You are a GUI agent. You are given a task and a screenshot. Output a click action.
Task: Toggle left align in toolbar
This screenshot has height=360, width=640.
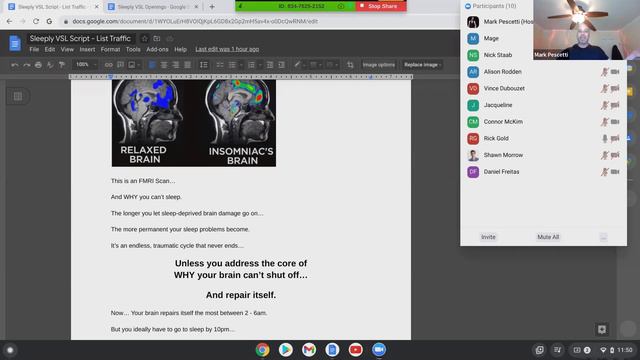coord(152,64)
